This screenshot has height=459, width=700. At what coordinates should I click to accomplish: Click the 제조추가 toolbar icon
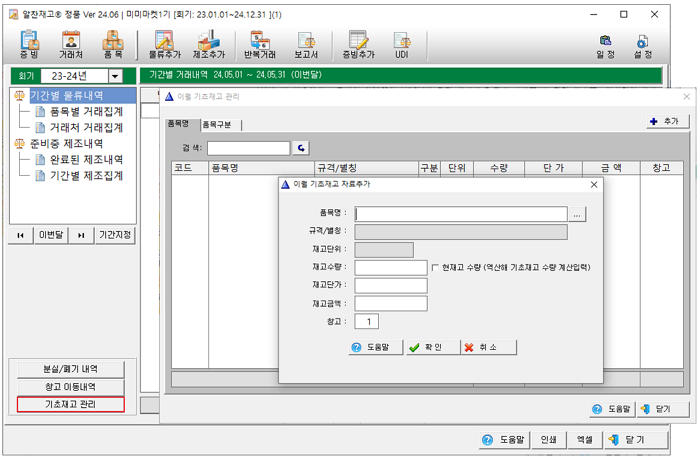pos(209,45)
